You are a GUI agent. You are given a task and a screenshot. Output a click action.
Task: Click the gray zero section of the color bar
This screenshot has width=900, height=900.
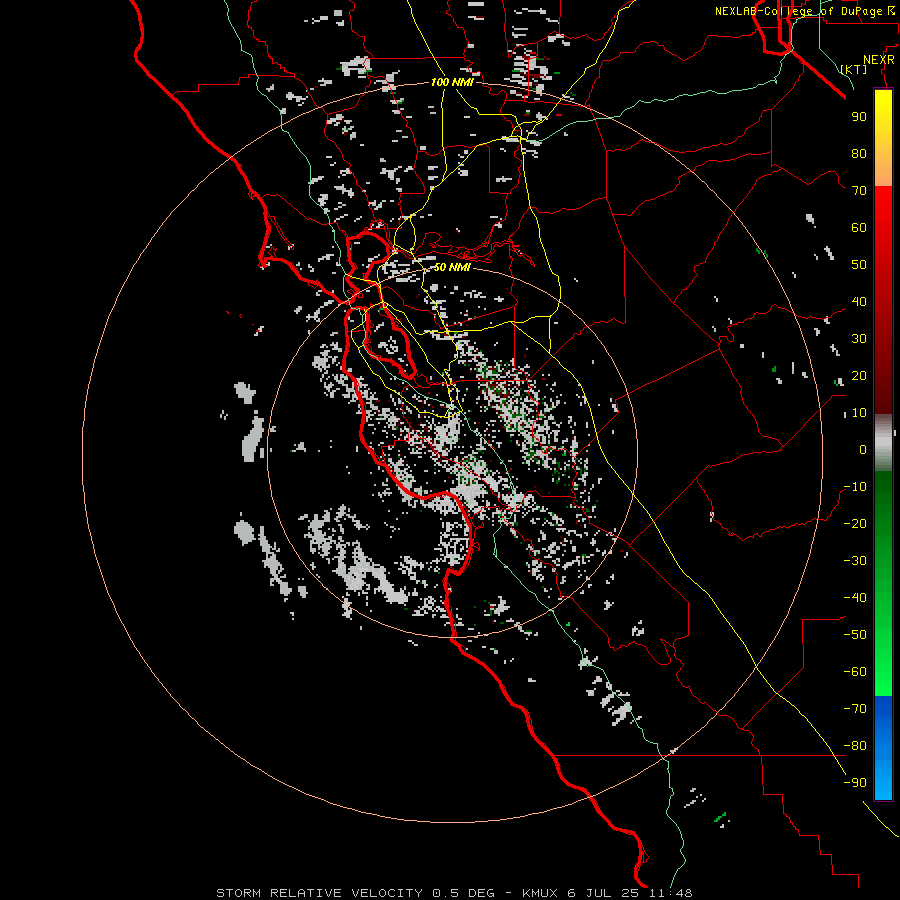point(883,443)
